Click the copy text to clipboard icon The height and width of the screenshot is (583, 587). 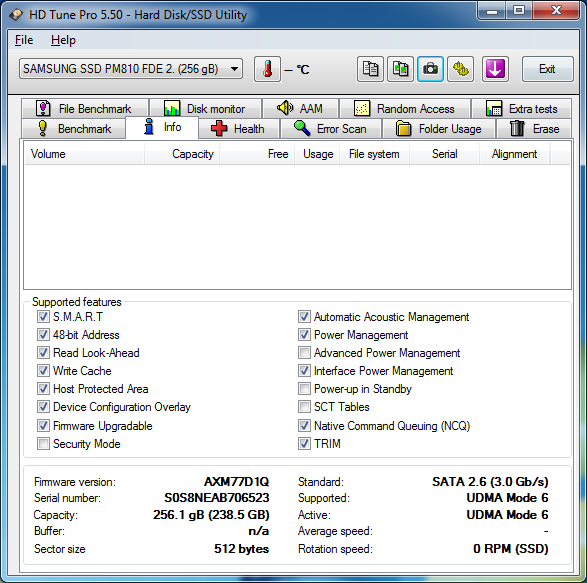[370, 69]
